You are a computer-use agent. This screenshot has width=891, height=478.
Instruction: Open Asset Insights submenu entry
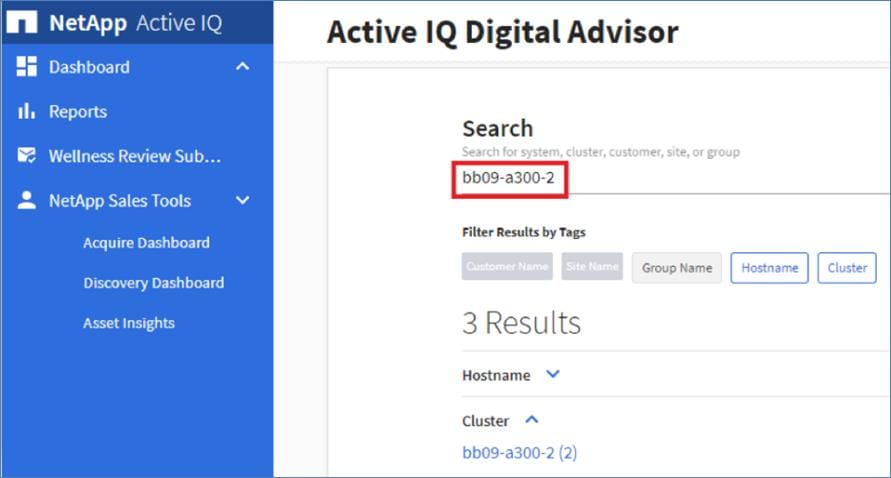[129, 323]
